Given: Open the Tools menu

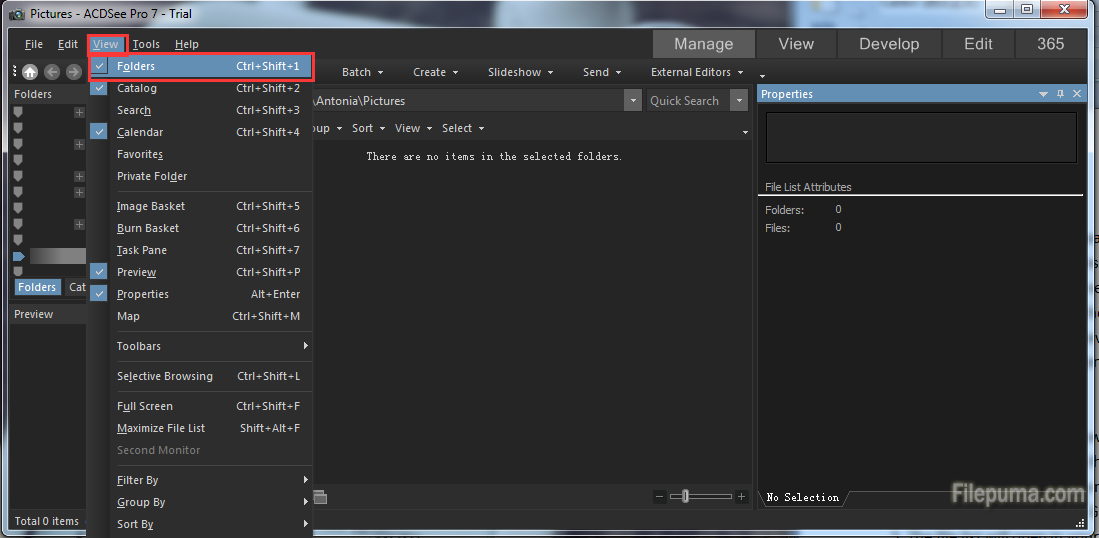Looking at the screenshot, I should point(146,44).
